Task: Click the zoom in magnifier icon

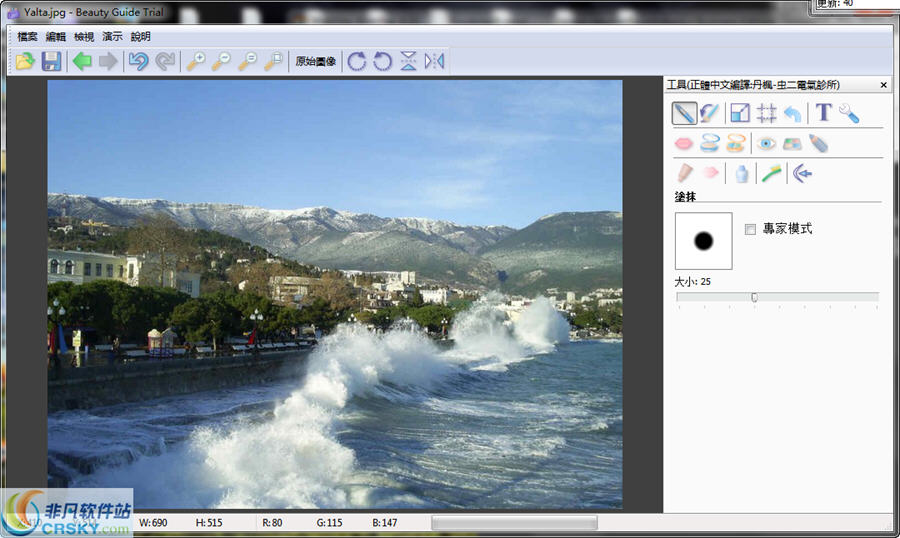Action: (195, 62)
